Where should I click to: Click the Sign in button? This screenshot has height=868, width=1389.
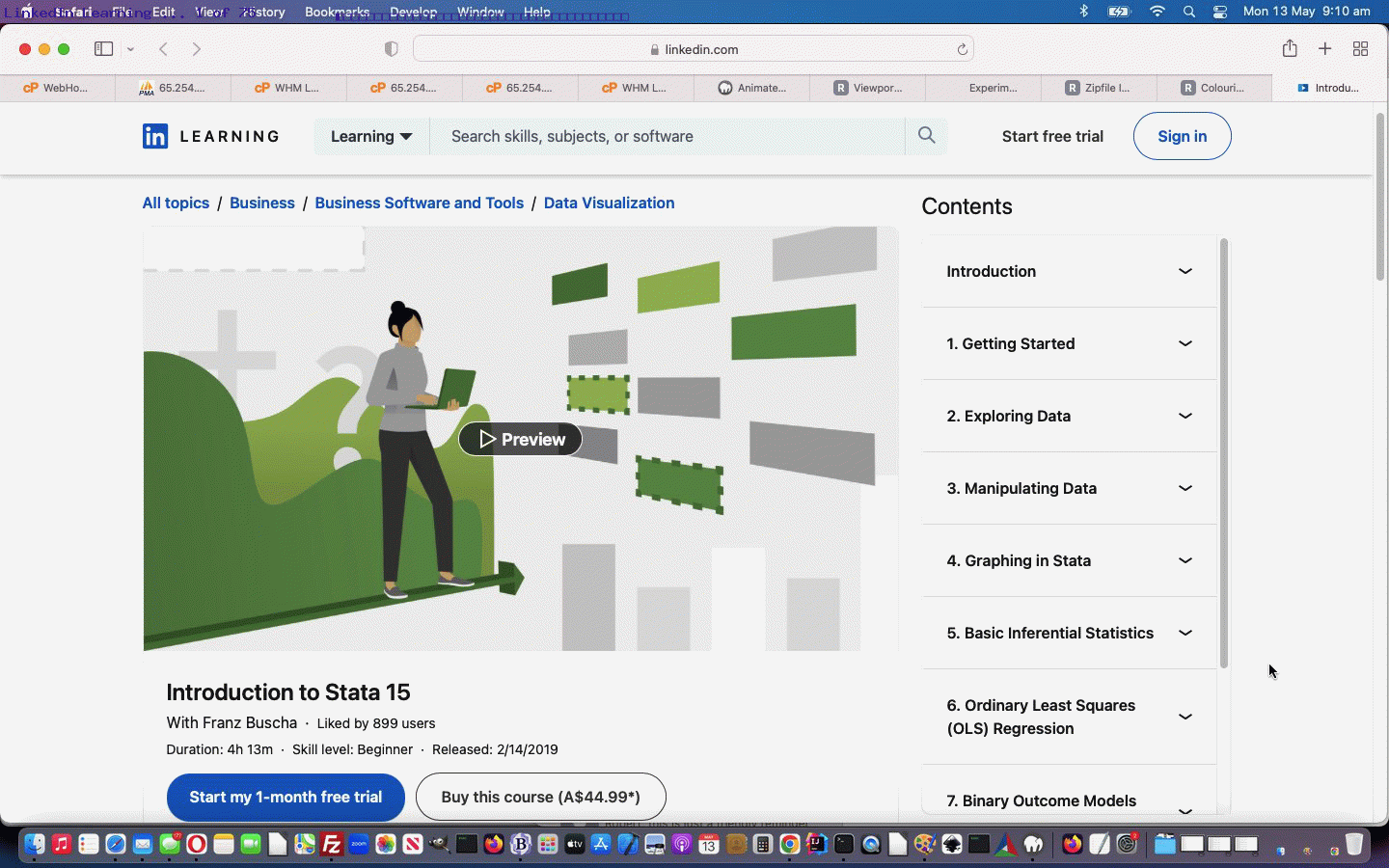pyautogui.click(x=1182, y=136)
